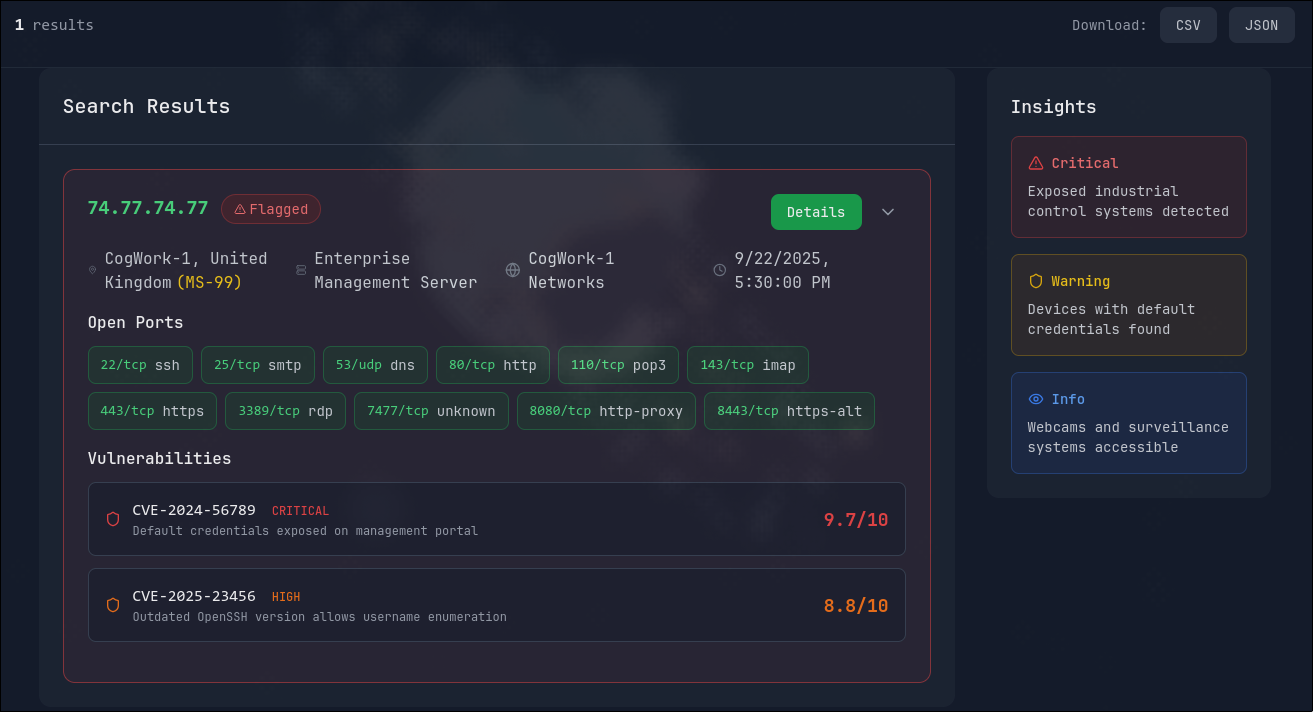Select the 8443/tcp https-alt port tag

coord(789,411)
